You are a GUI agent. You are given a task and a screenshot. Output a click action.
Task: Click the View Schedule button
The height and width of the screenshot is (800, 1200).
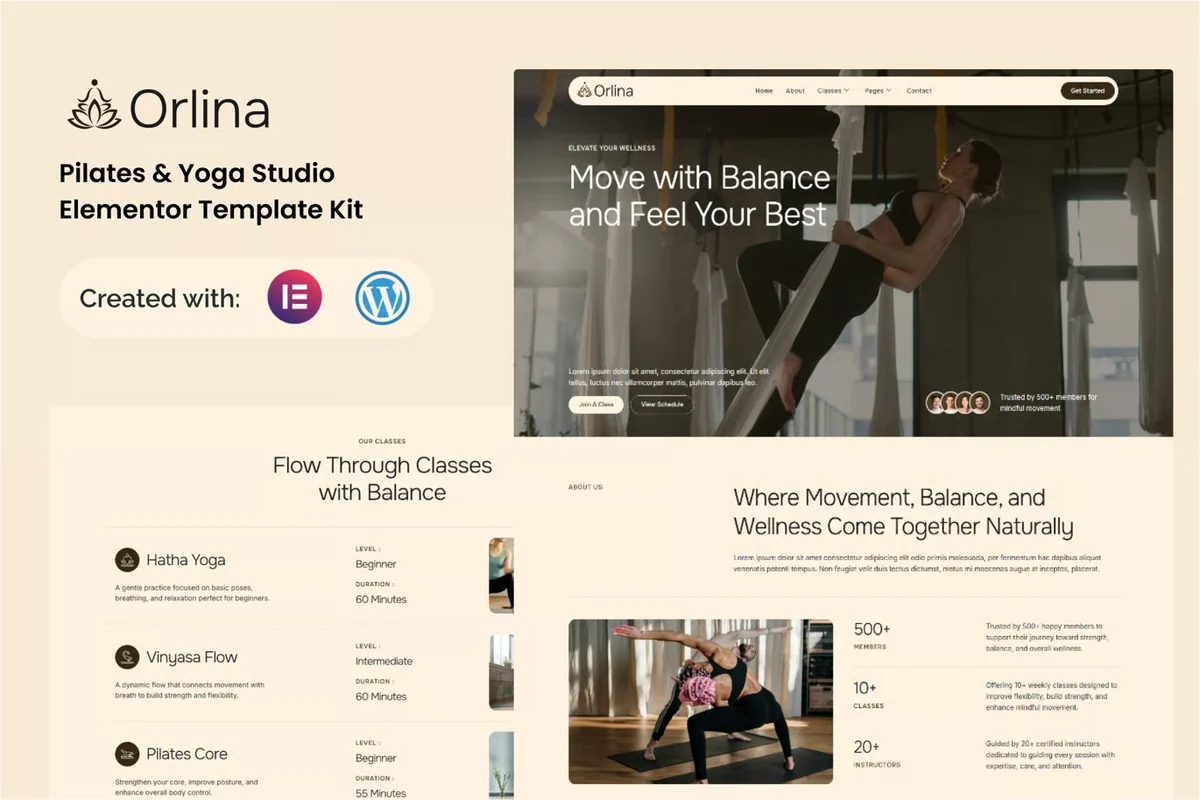662,404
